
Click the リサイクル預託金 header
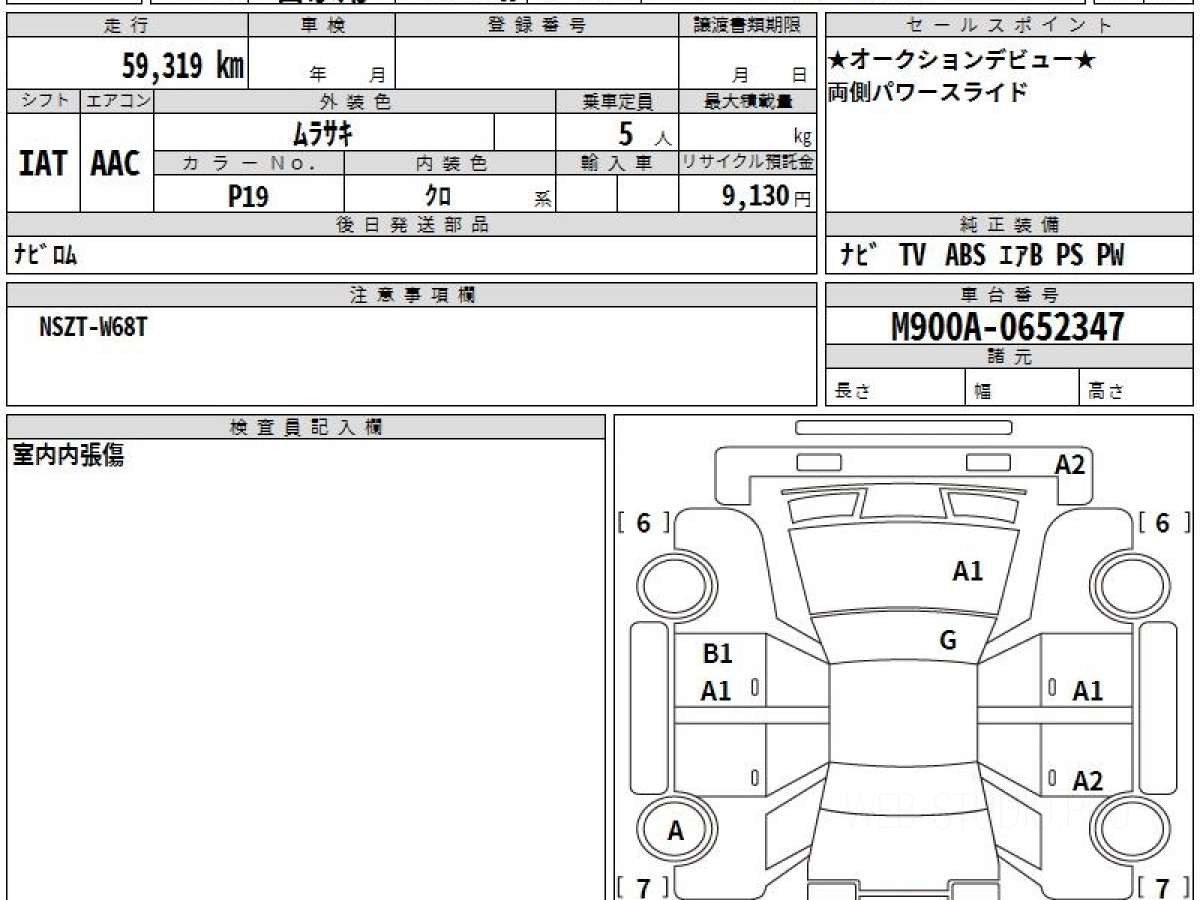[747, 163]
